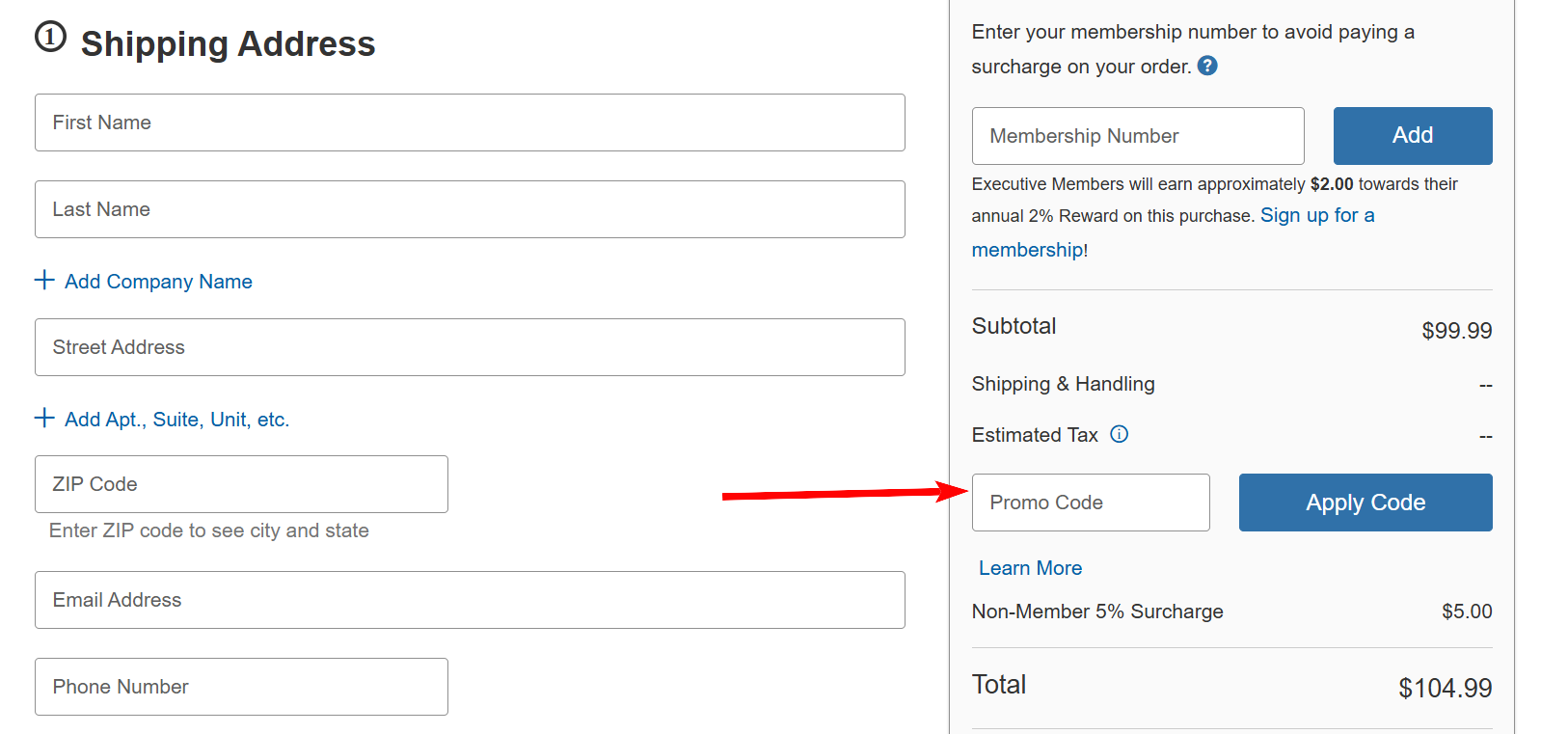Open the Estimated Tax info tooltip
Screen dimensions: 1568x734
(1119, 434)
